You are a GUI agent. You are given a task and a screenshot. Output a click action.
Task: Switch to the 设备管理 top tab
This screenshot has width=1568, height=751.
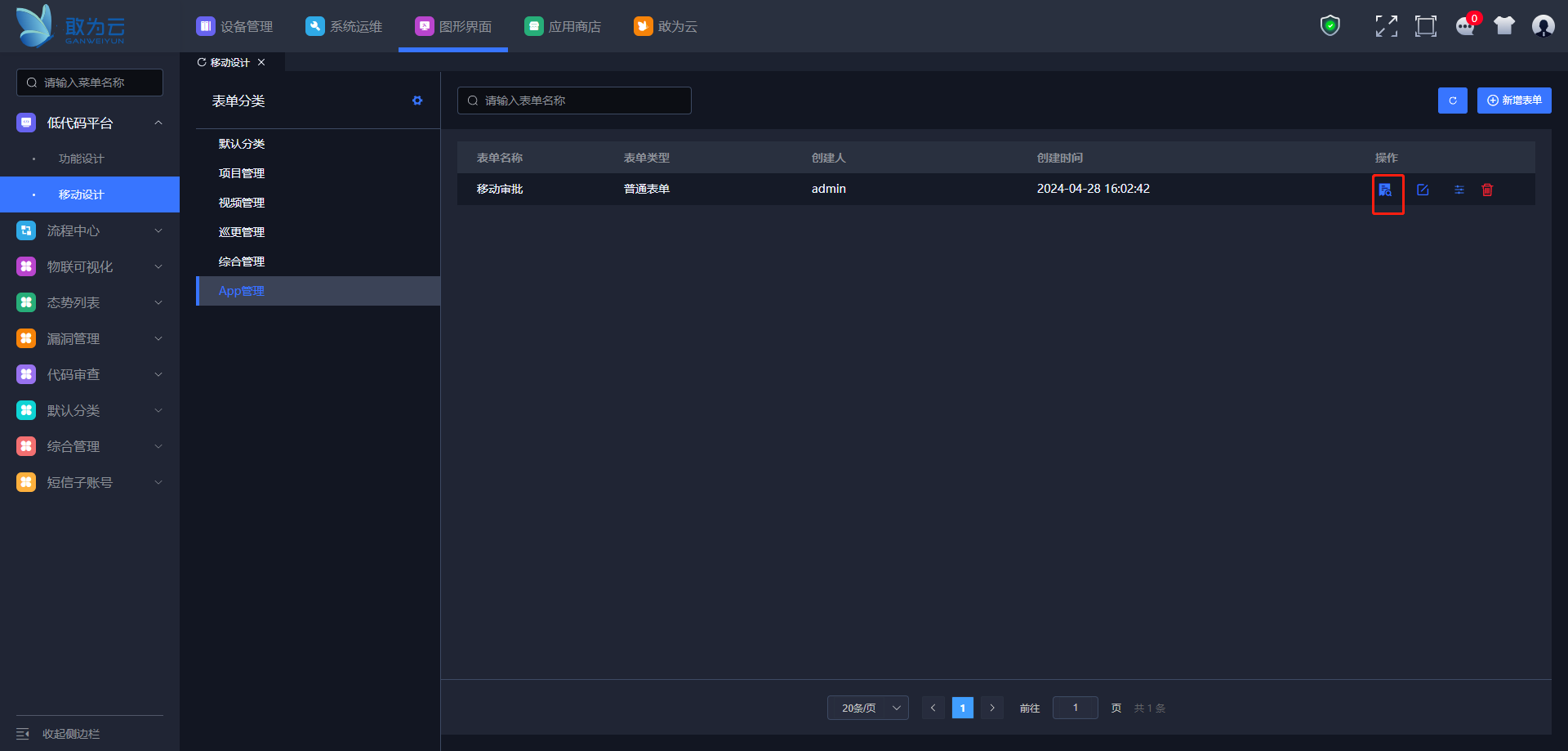point(235,26)
